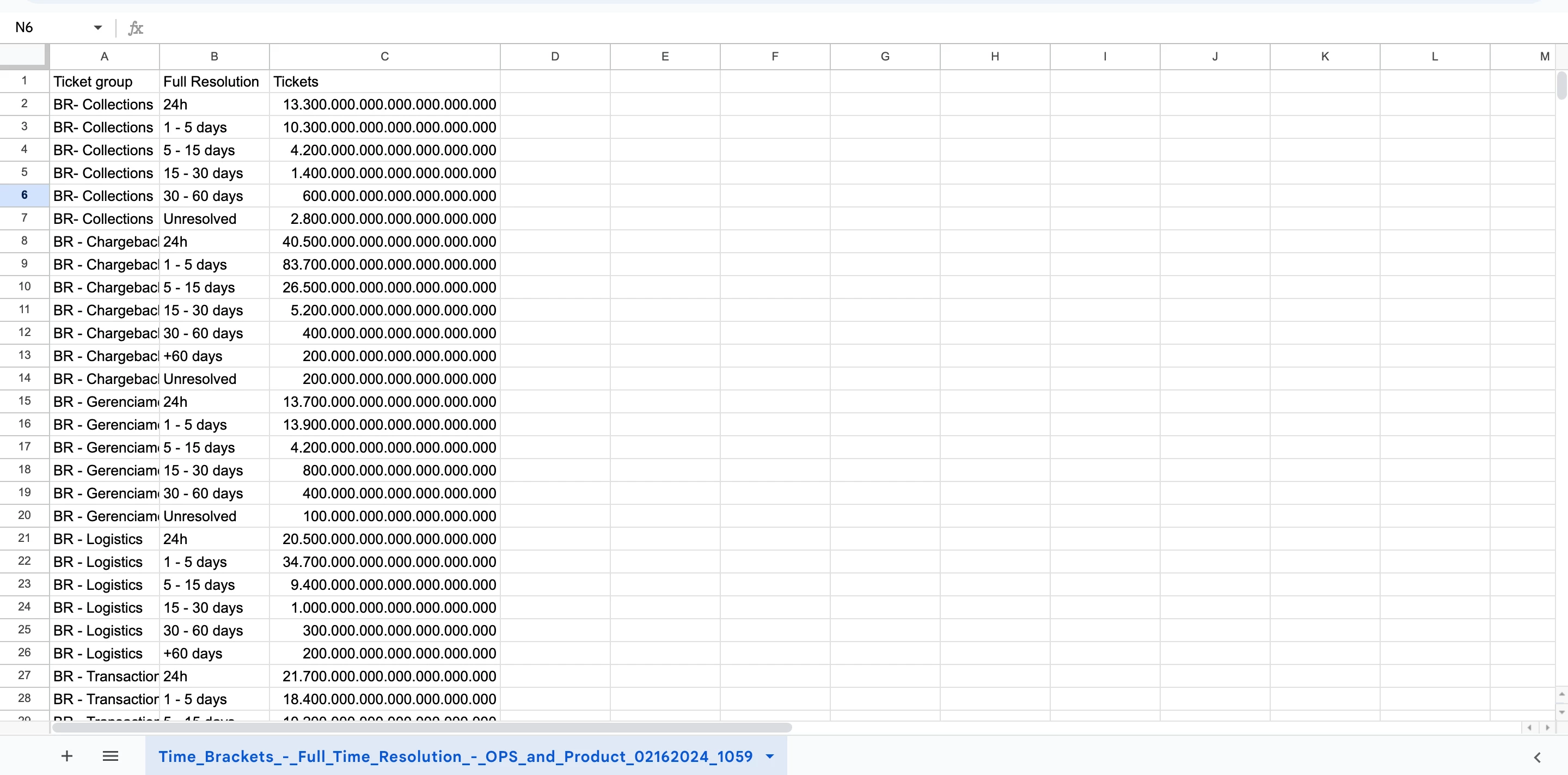Open the all sheets list icon
Viewport: 1568px width, 775px height.
[x=110, y=756]
